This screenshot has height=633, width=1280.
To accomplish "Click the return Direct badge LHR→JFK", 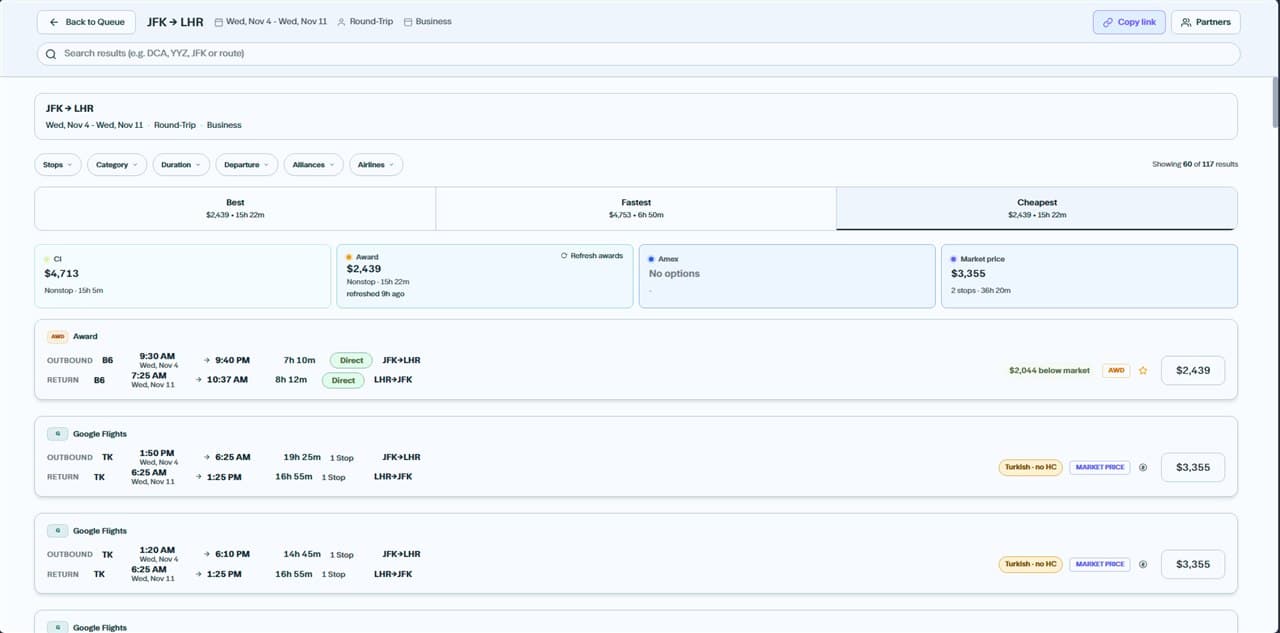I will tap(343, 380).
